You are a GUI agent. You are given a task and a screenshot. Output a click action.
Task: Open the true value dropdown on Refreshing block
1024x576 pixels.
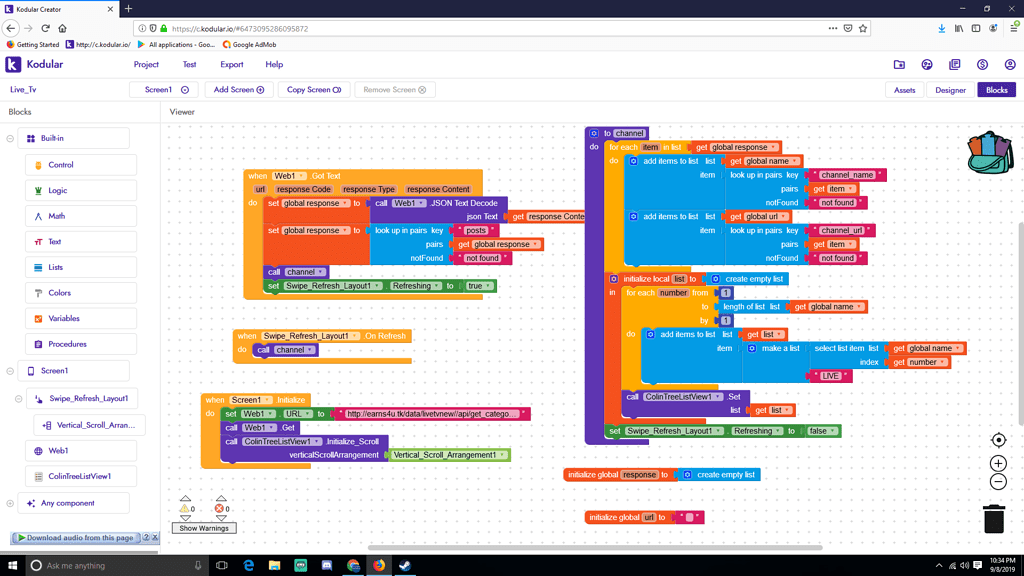pos(479,286)
